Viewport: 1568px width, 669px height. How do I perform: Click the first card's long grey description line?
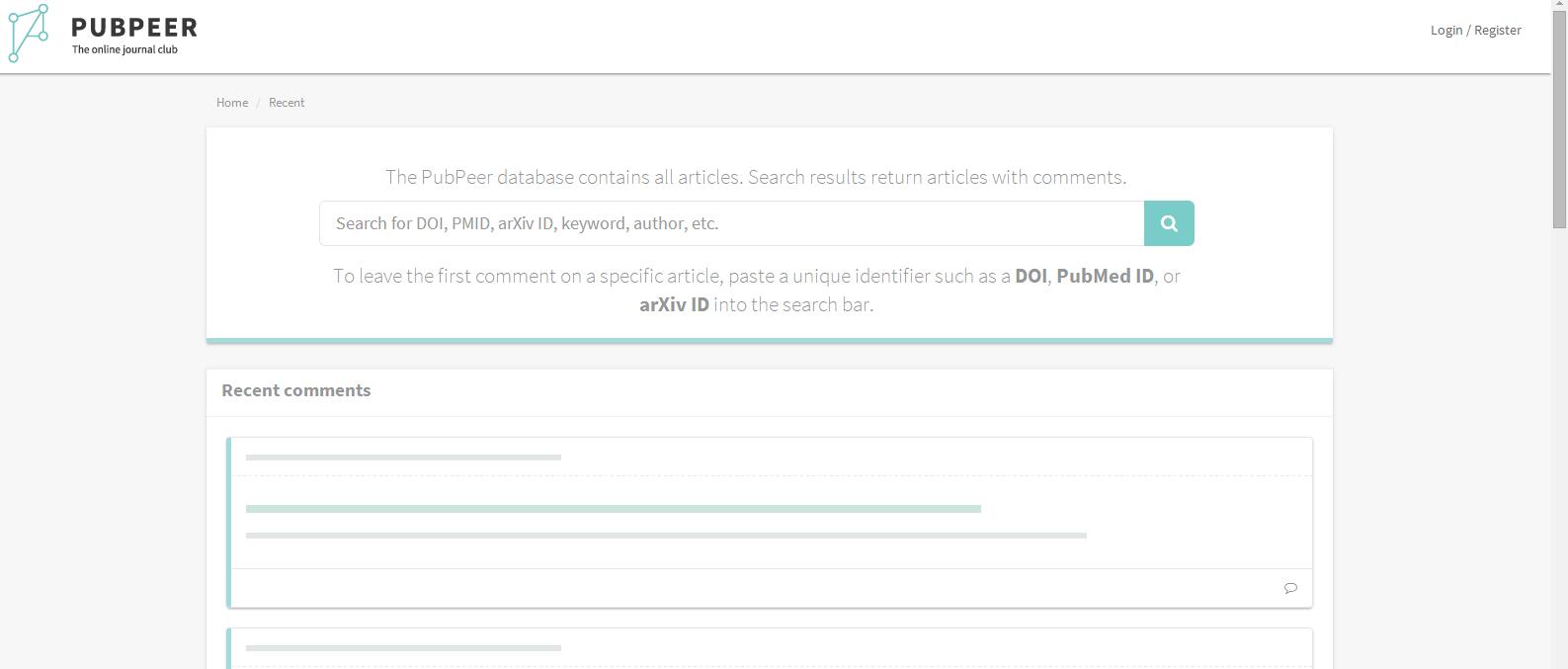click(x=666, y=536)
